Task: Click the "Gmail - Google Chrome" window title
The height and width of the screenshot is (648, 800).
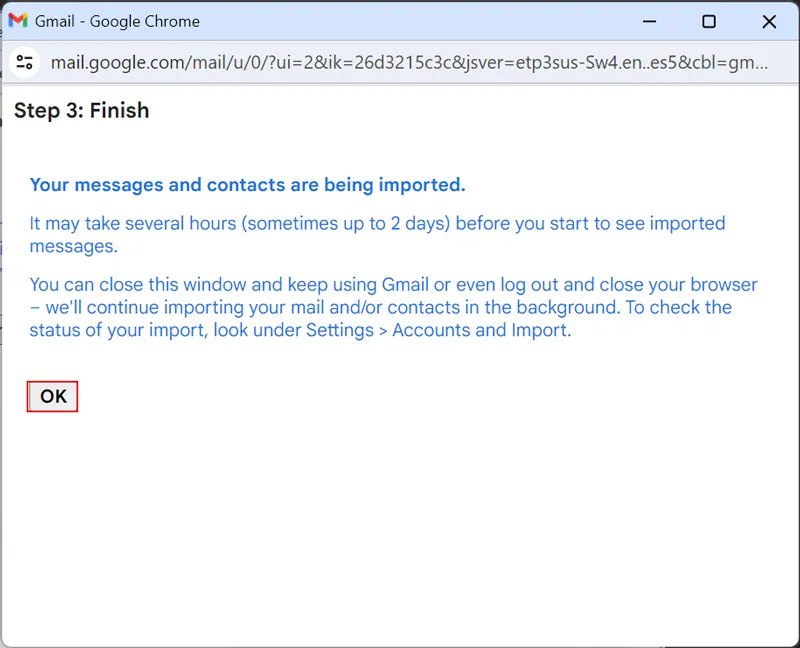Action: click(x=117, y=21)
